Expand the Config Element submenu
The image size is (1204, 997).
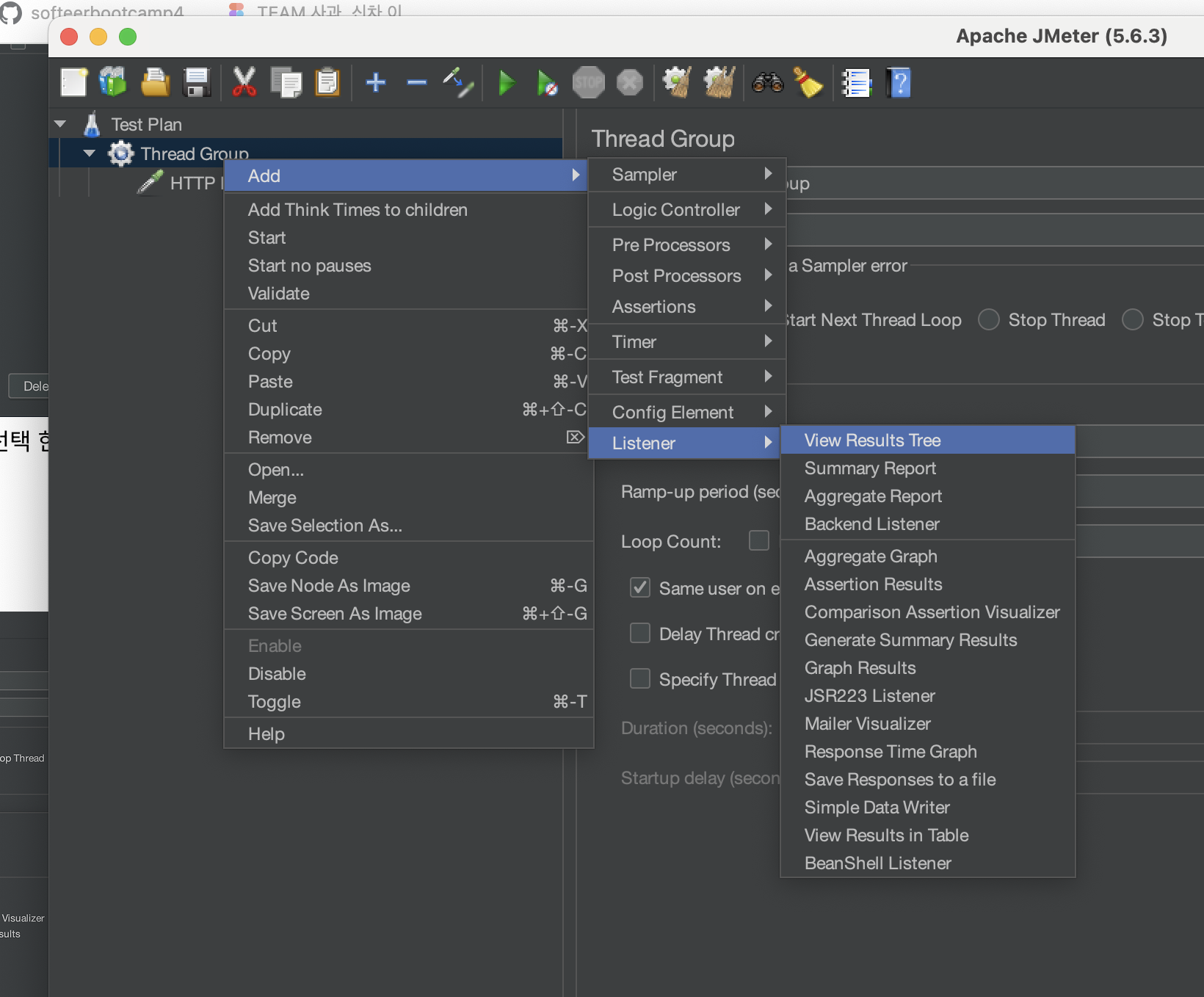tap(687, 412)
